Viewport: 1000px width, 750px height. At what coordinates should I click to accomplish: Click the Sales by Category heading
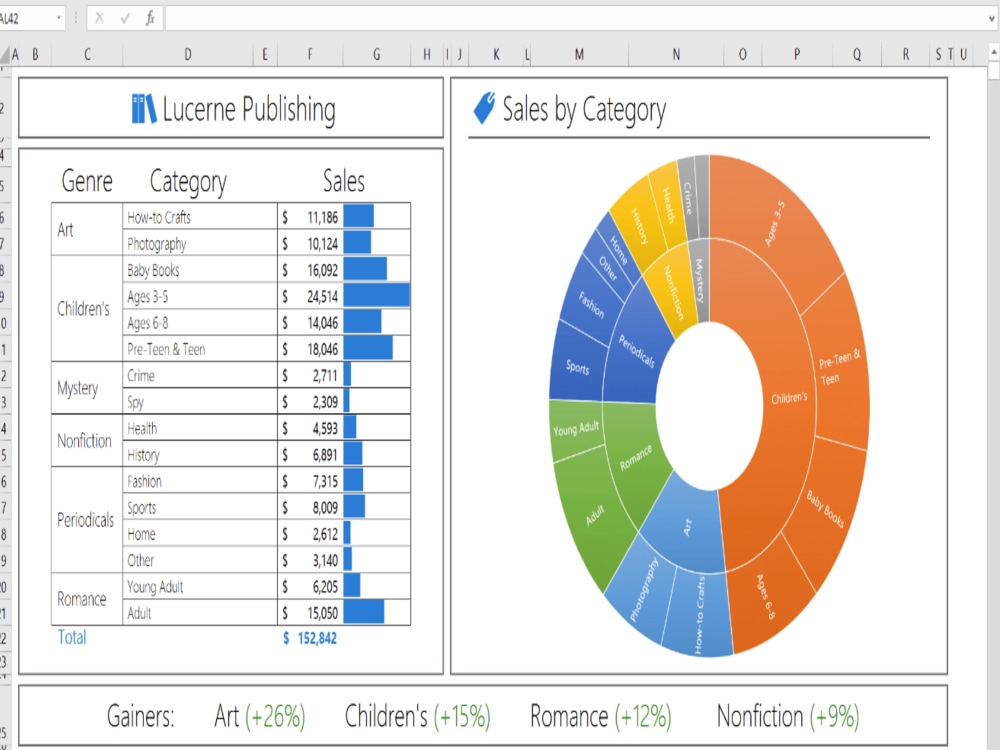(584, 110)
